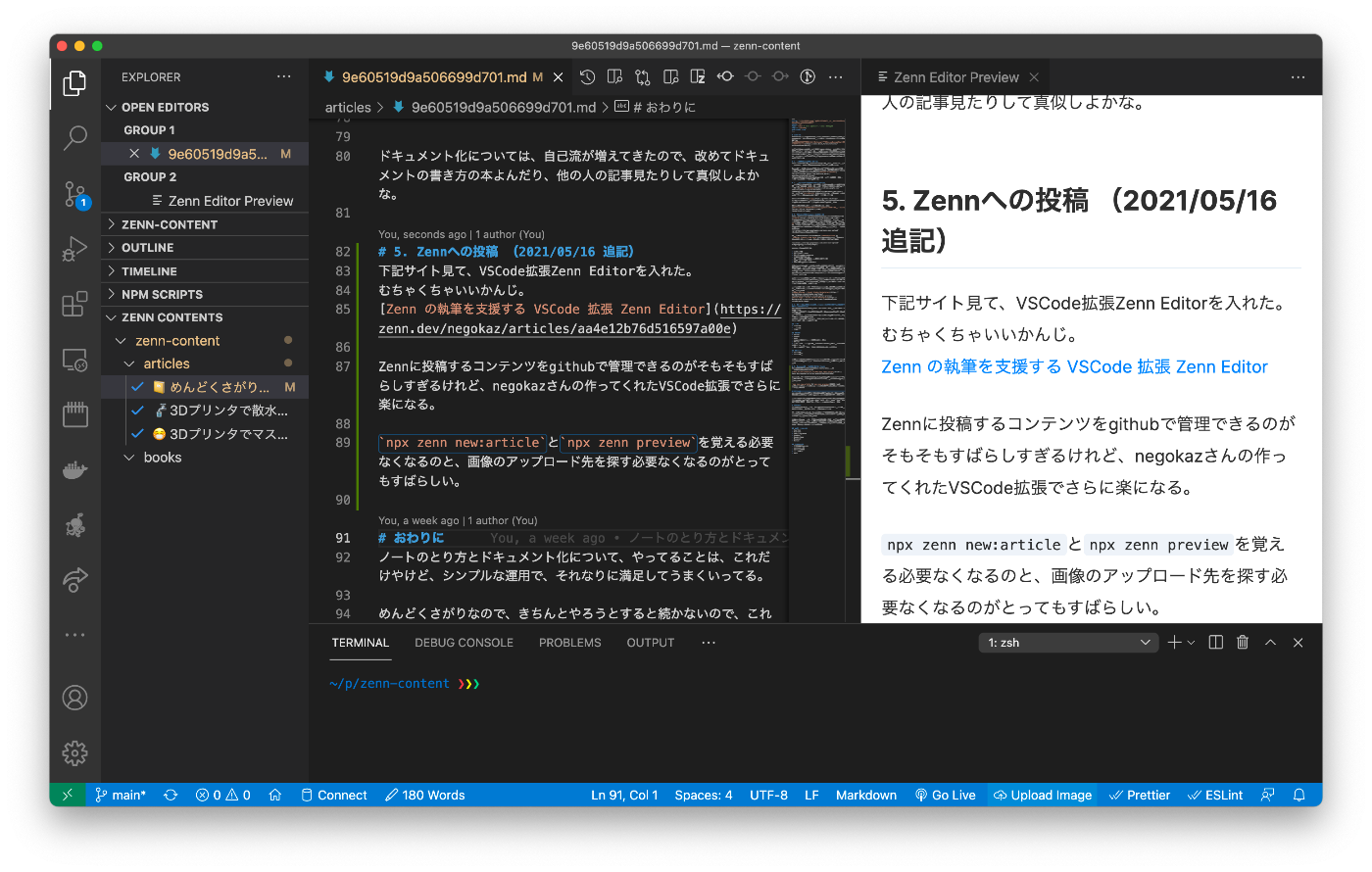Expand the NPM Scripts section
This screenshot has height=872, width=1372.
[205, 294]
